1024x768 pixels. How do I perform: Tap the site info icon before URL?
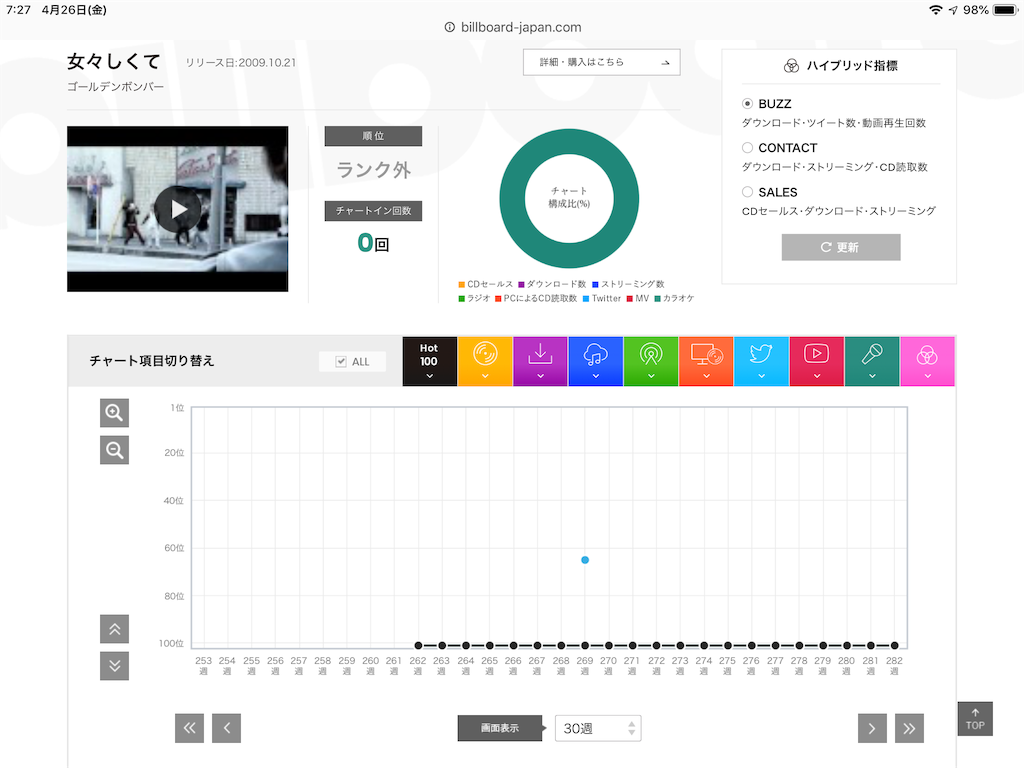click(x=449, y=27)
